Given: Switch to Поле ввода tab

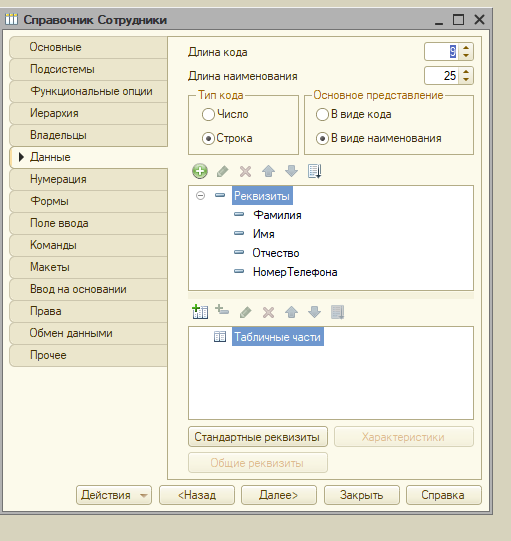Looking at the screenshot, I should 89,223.
